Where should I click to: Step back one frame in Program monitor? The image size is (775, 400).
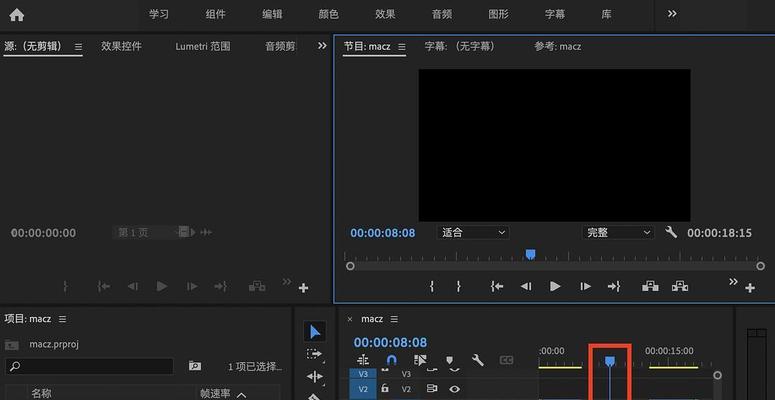[x=526, y=286]
